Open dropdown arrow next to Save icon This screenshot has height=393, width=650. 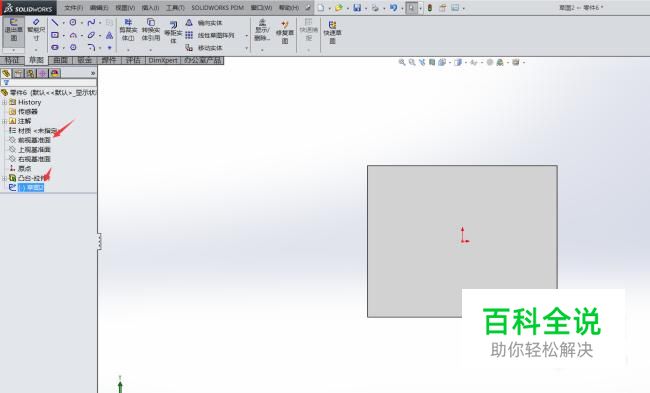point(366,8)
